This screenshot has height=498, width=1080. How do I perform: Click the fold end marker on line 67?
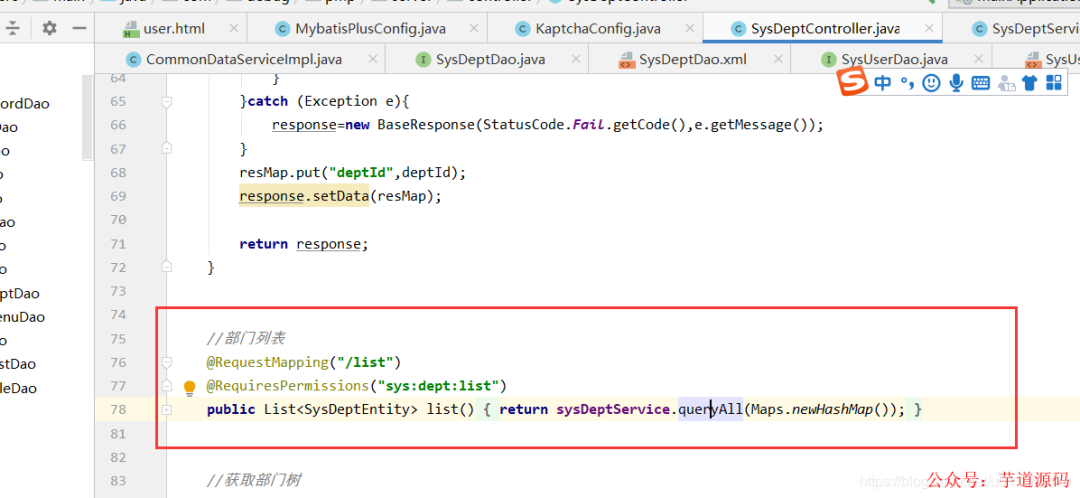pyautogui.click(x=166, y=147)
